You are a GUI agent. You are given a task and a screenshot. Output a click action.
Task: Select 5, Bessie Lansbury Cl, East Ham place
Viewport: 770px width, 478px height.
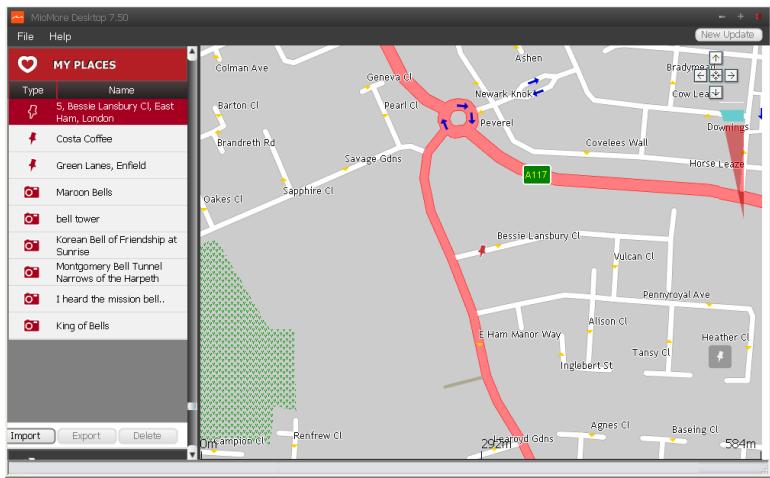(98, 112)
